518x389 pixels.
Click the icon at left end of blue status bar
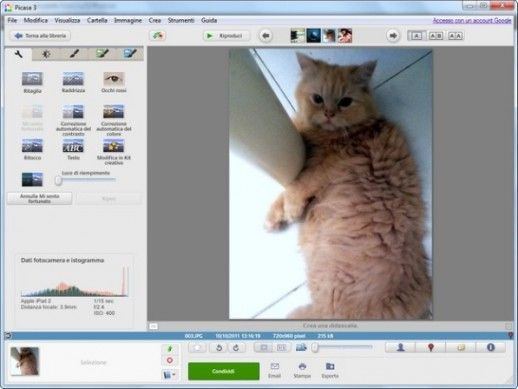pos(8,336)
